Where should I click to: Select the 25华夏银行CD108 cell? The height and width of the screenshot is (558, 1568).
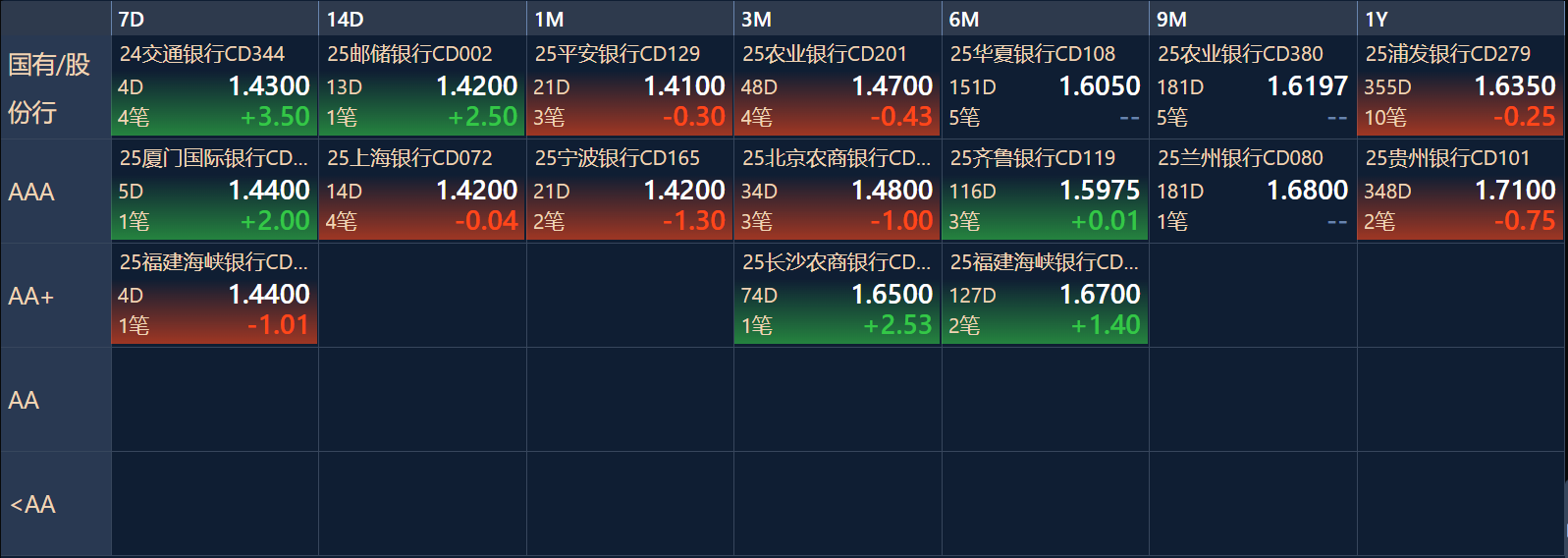click(1045, 86)
